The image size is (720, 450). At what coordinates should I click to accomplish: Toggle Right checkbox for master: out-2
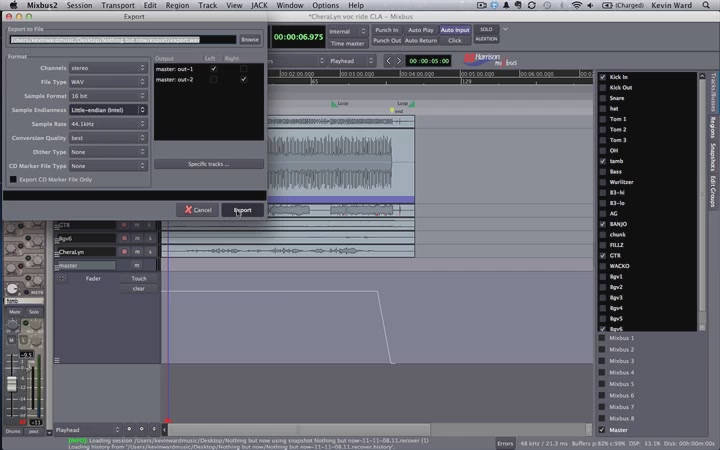pyautogui.click(x=243, y=79)
